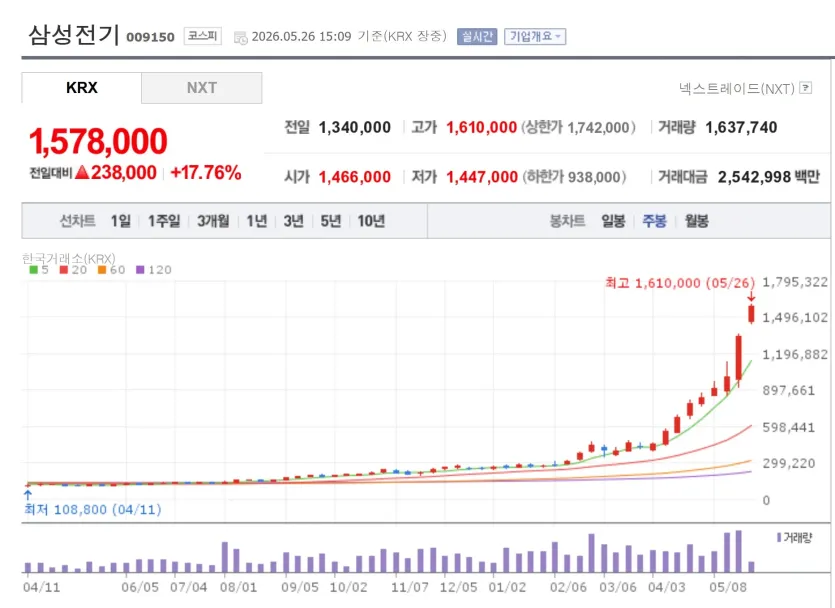
Task: Click the 고가 value 1,610,000
Action: (x=481, y=127)
